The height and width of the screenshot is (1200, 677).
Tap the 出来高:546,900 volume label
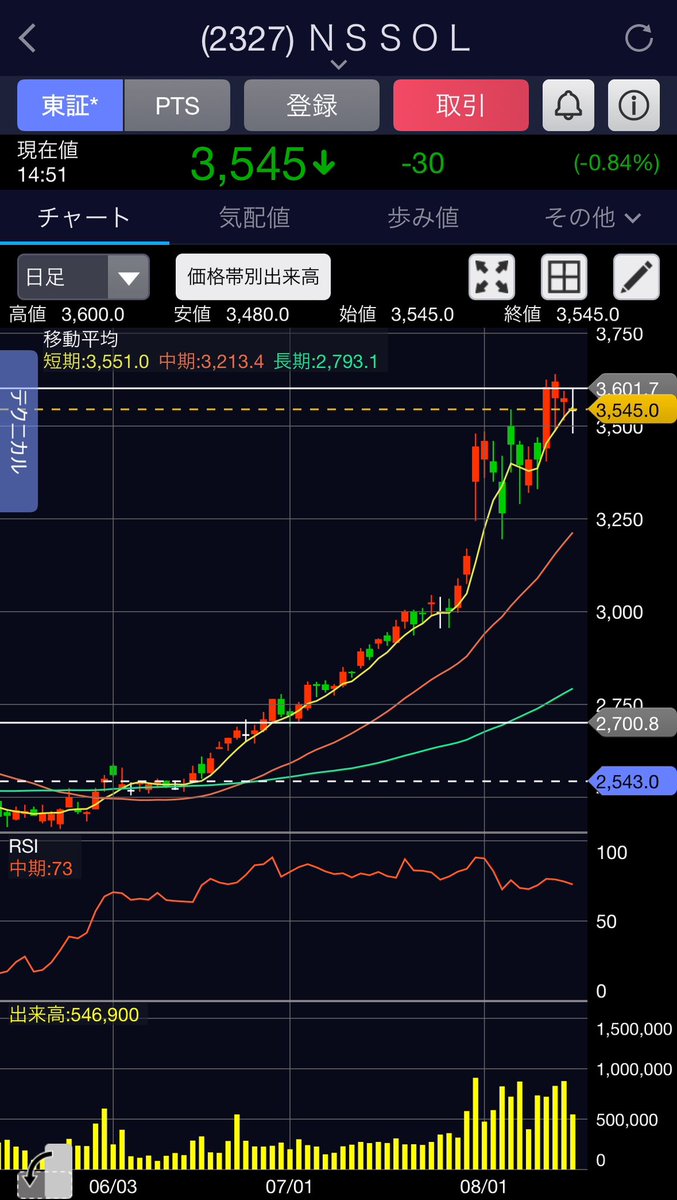[74, 1014]
